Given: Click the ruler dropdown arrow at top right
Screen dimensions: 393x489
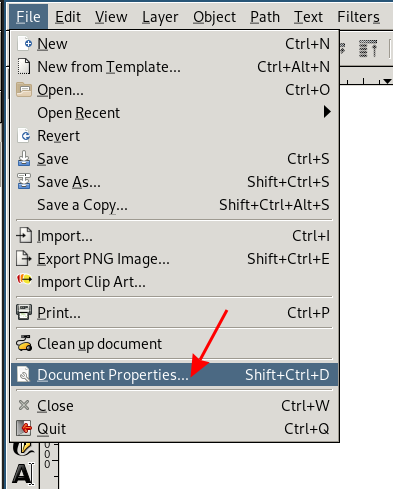Looking at the screenshot, I should (x=387, y=81).
